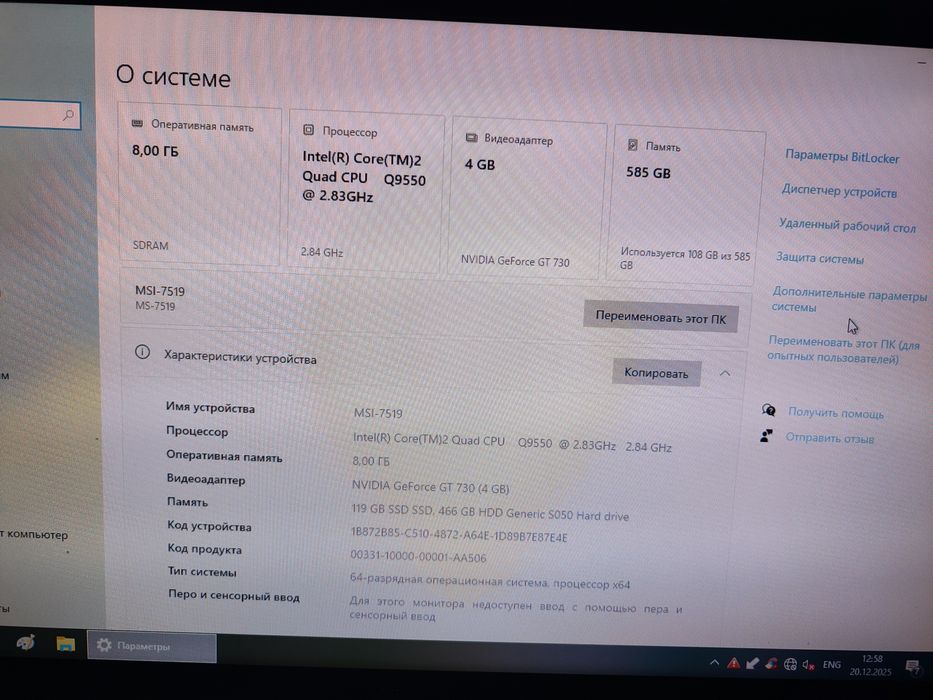Open Диспетчер устройств link
Screen dimensions: 933x700
coord(839,191)
